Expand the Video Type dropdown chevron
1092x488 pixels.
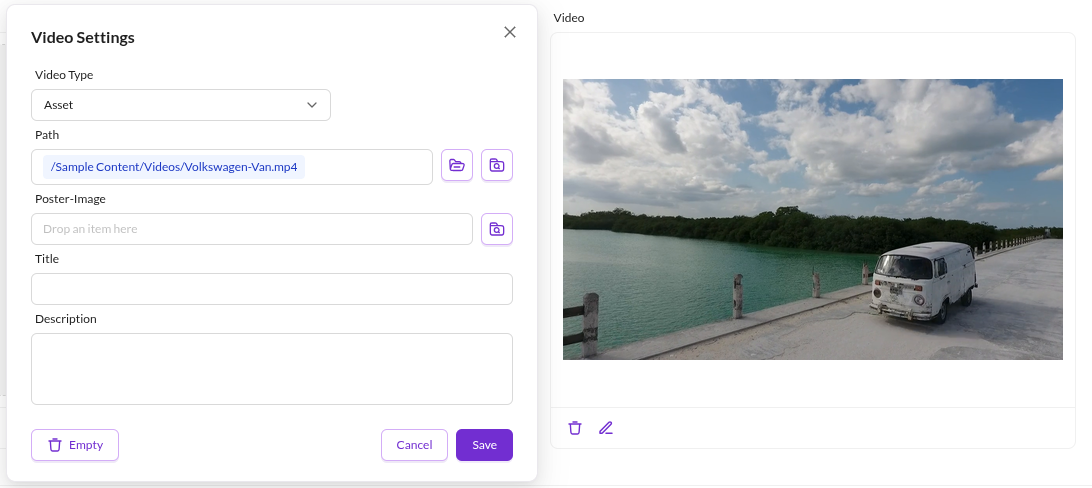click(x=312, y=105)
